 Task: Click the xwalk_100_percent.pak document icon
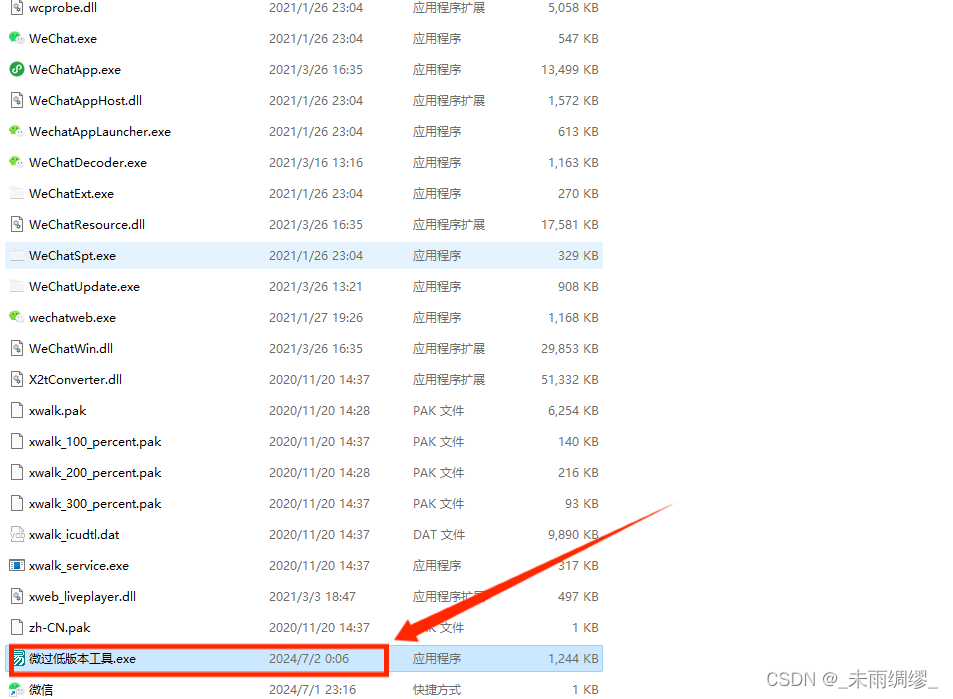17,441
